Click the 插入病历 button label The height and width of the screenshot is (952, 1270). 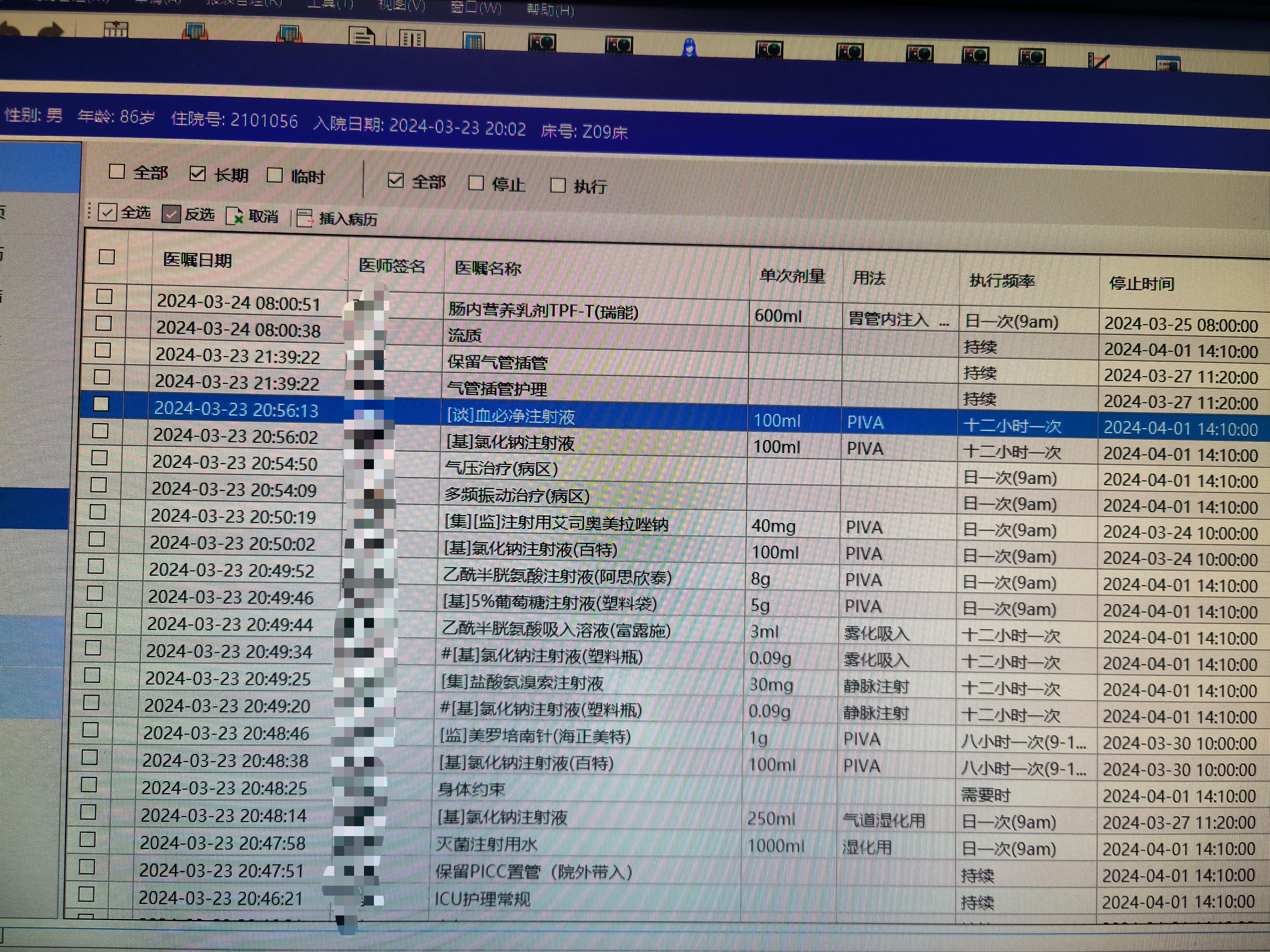pos(348,219)
